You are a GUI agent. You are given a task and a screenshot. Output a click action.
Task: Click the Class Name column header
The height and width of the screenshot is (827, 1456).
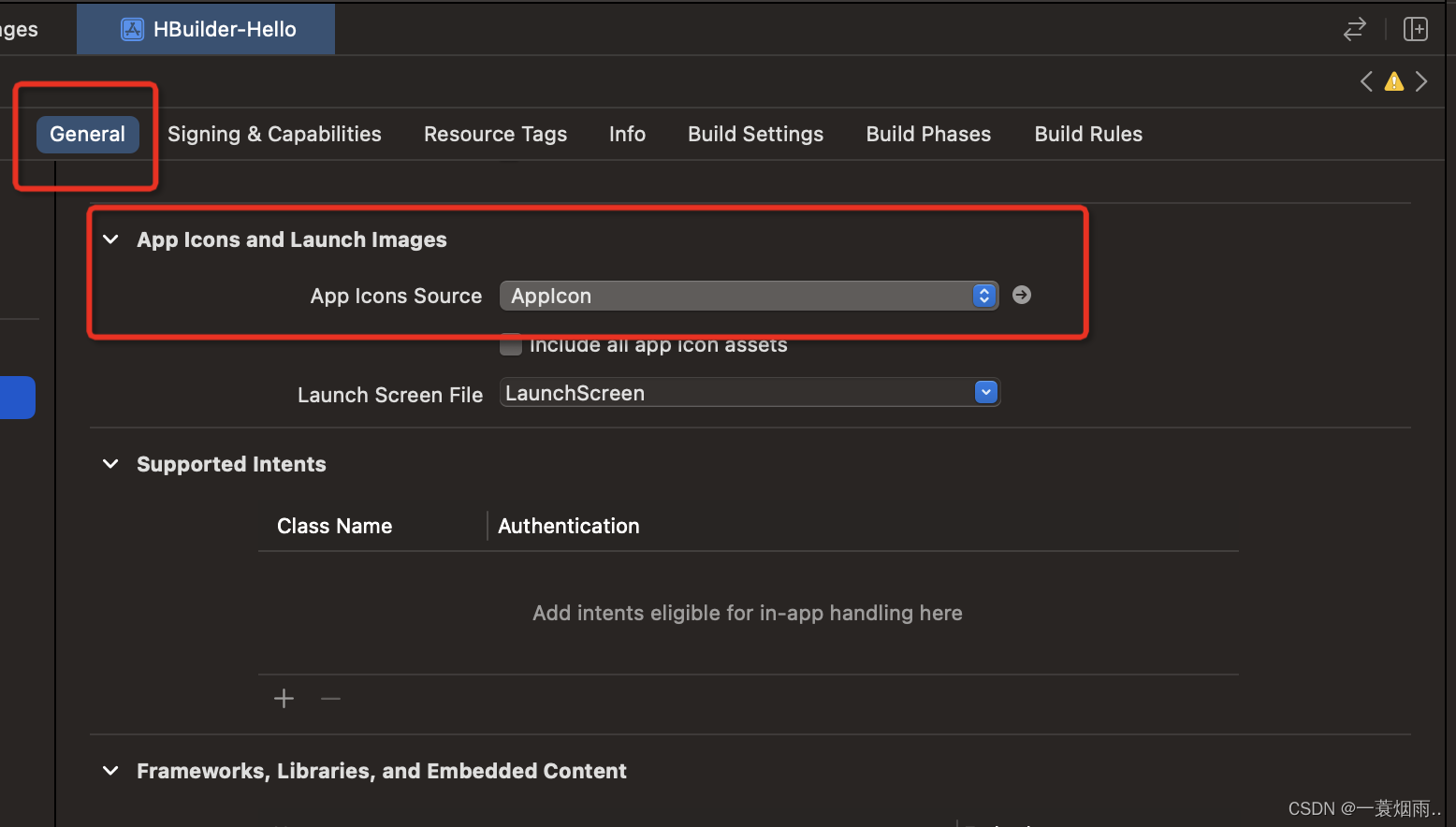click(x=334, y=526)
